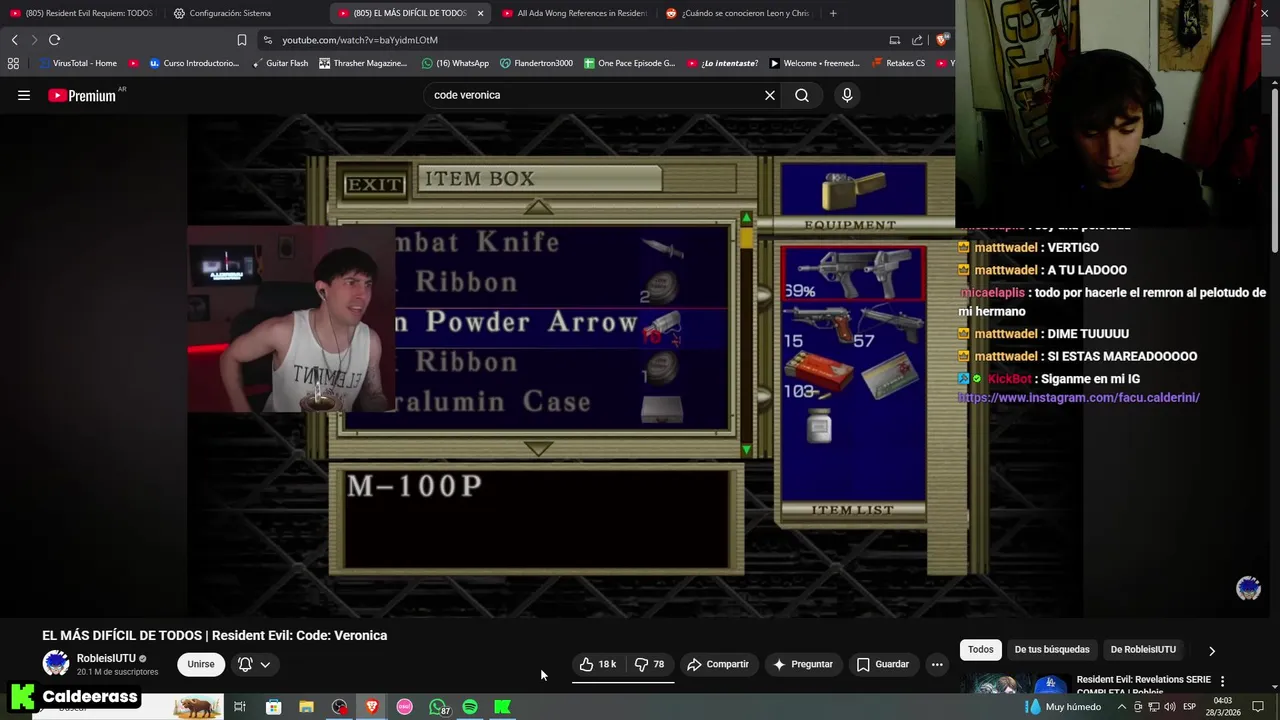Open Flandertron3000 bookmark

tap(536, 63)
